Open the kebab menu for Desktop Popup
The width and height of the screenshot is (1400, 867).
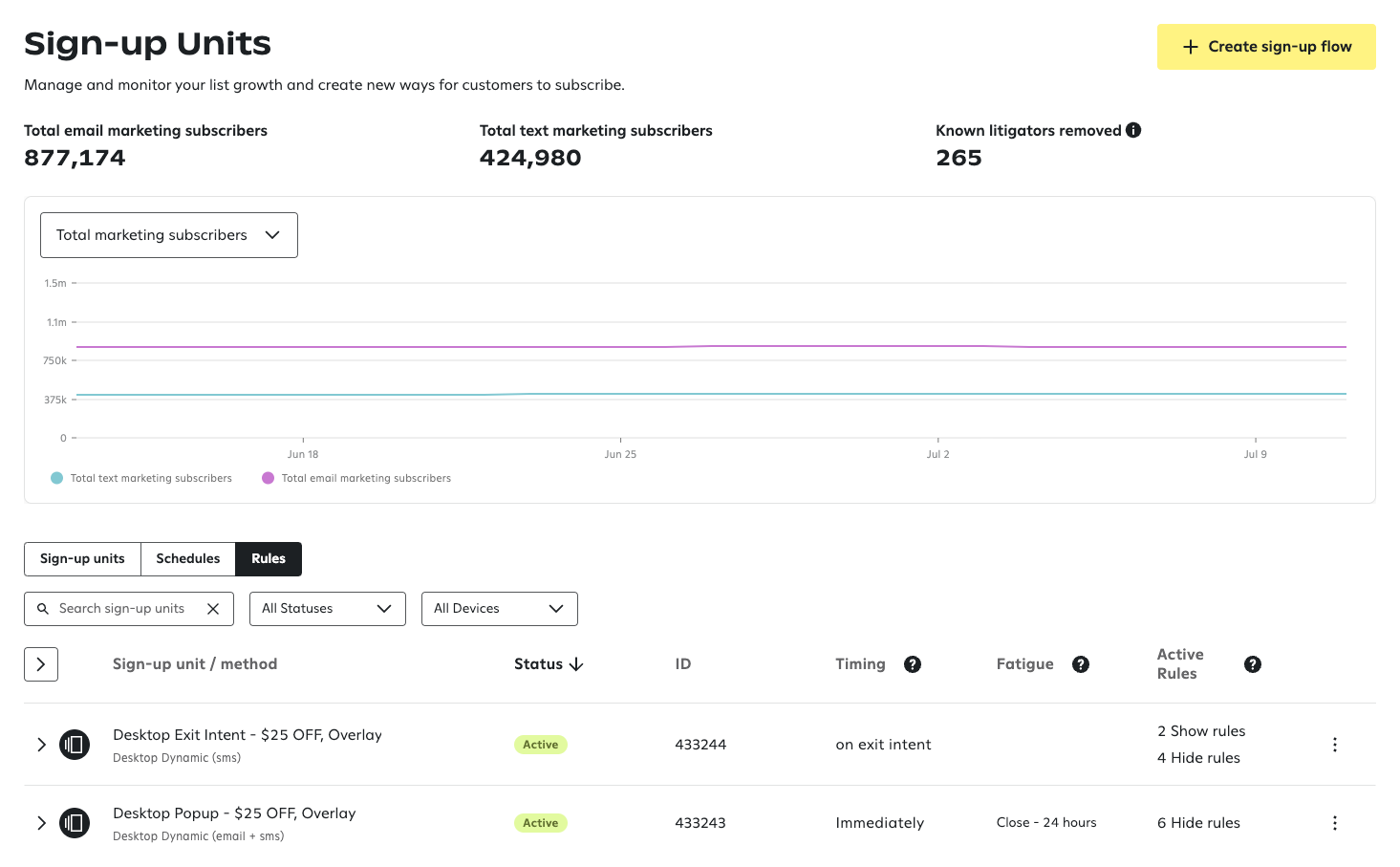[x=1335, y=822]
